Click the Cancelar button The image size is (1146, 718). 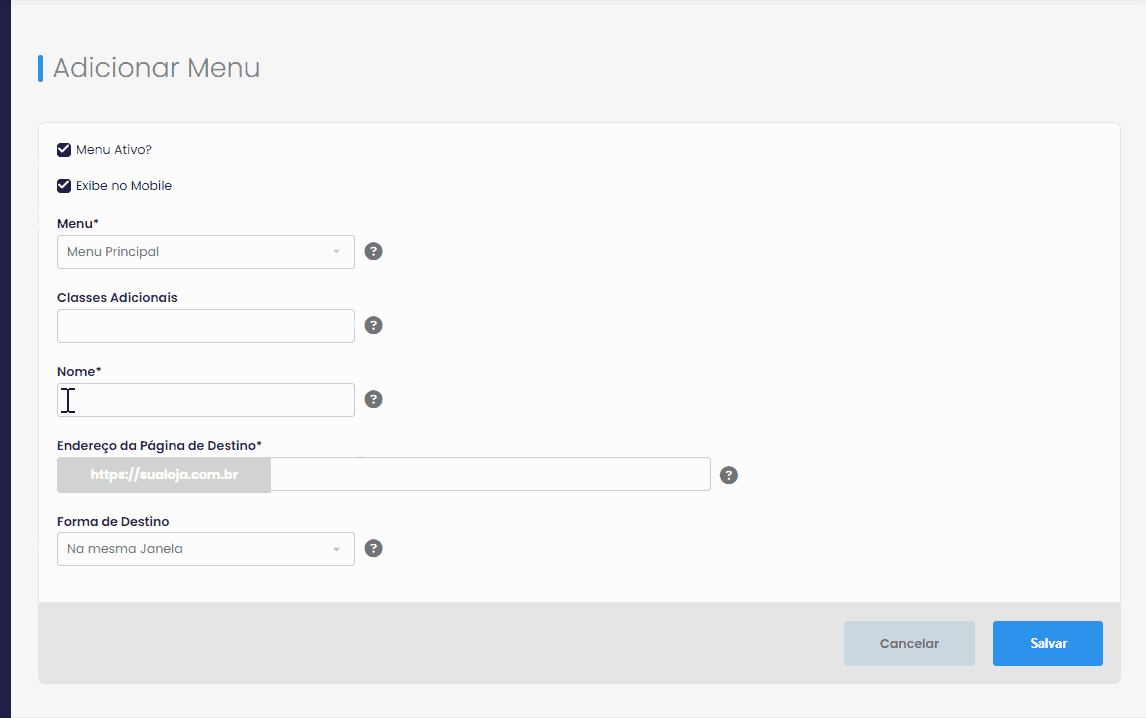pos(909,643)
